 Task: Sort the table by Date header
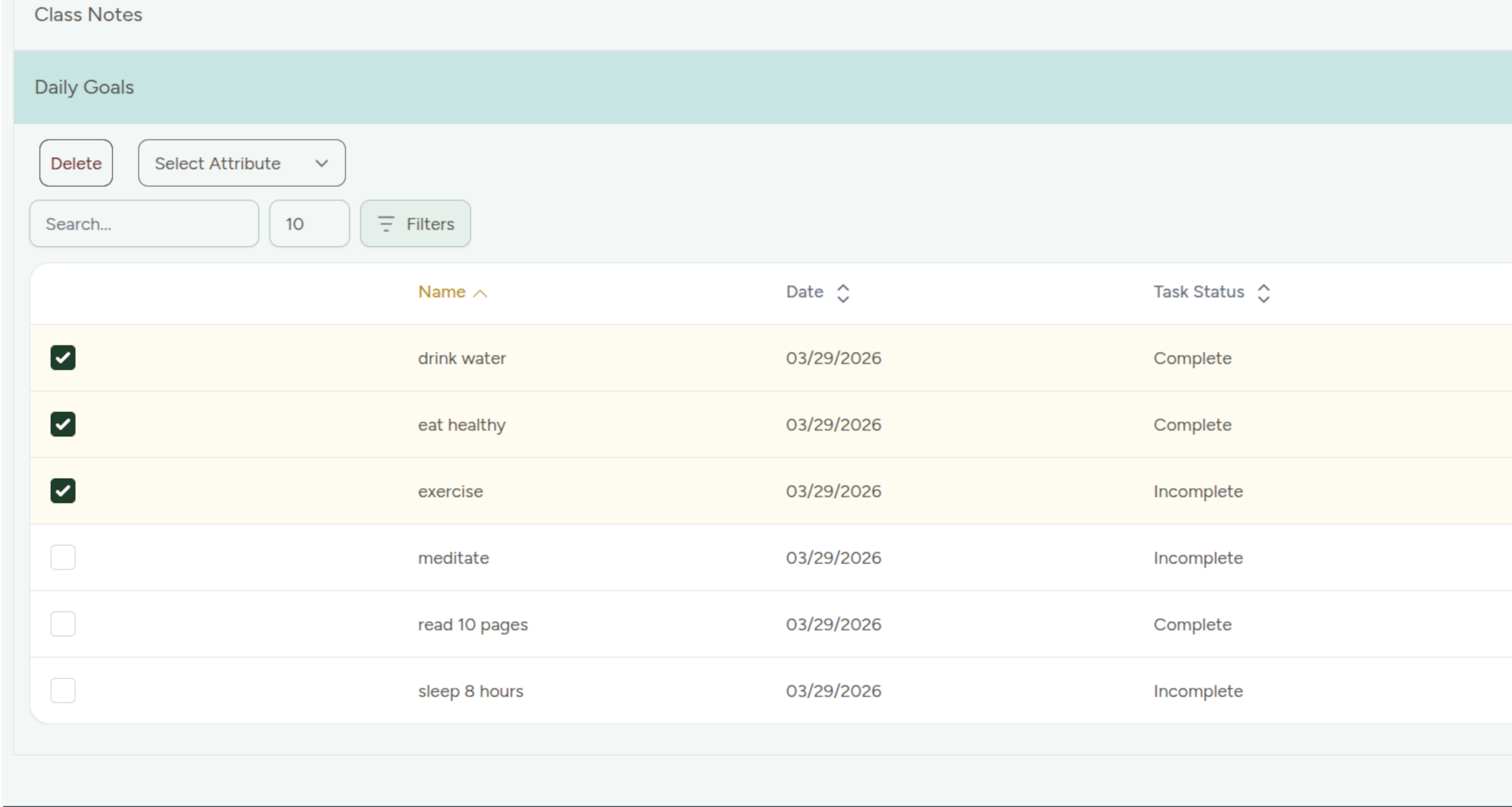point(805,292)
